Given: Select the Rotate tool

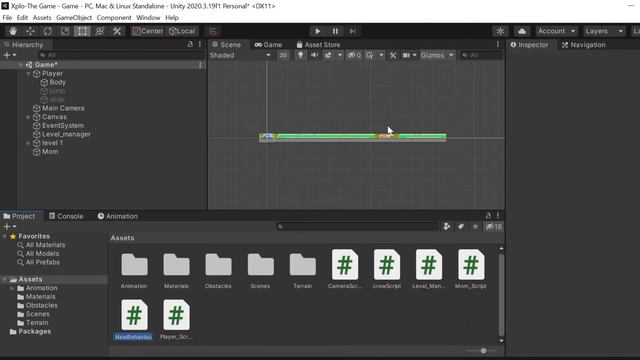Looking at the screenshot, I should click(47, 31).
